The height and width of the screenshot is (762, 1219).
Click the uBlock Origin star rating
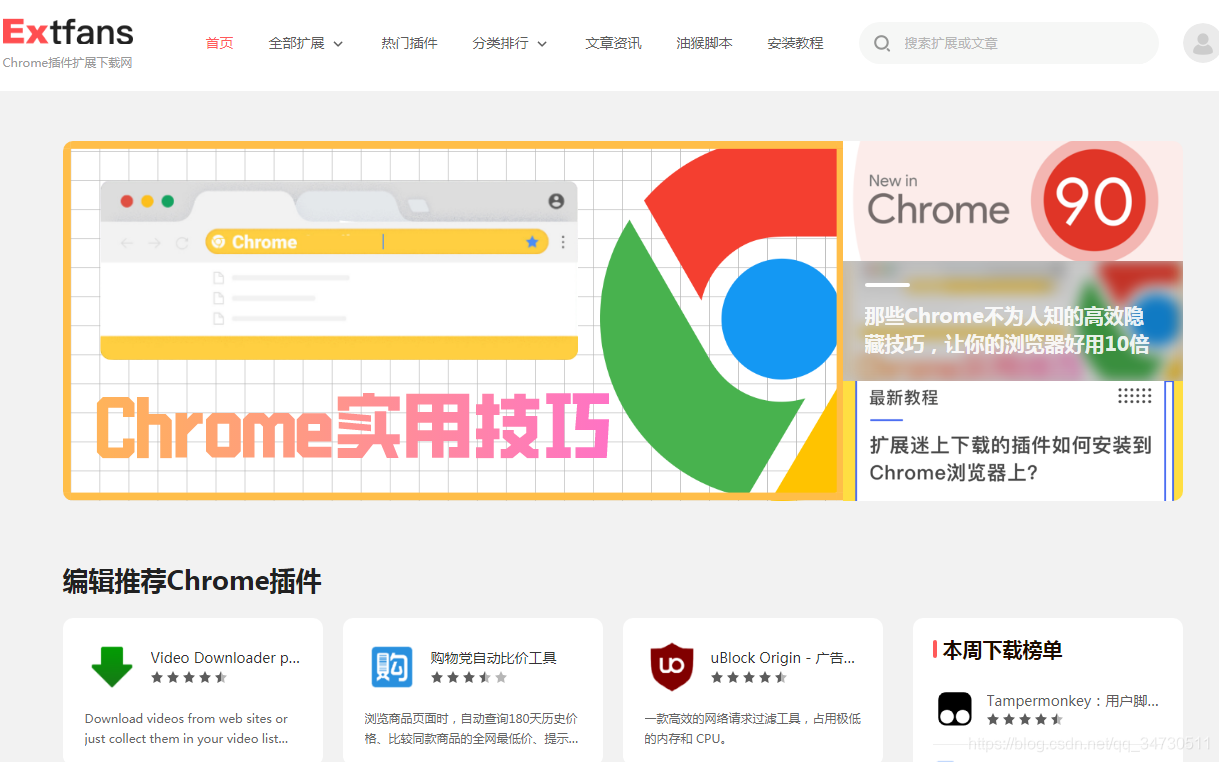pyautogui.click(x=749, y=677)
